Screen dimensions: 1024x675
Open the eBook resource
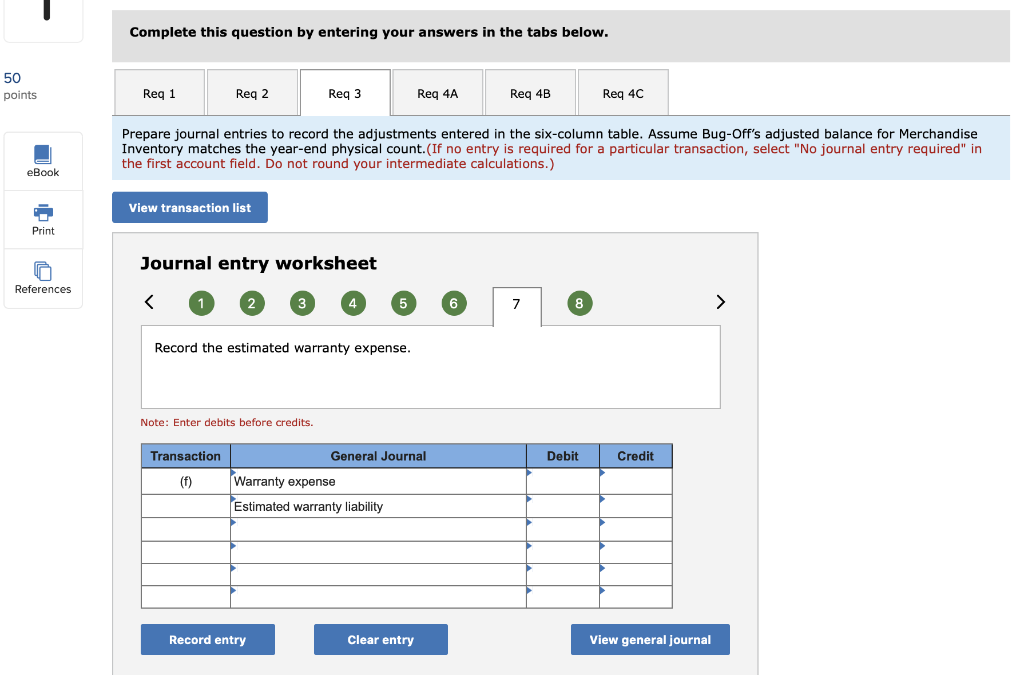42,160
